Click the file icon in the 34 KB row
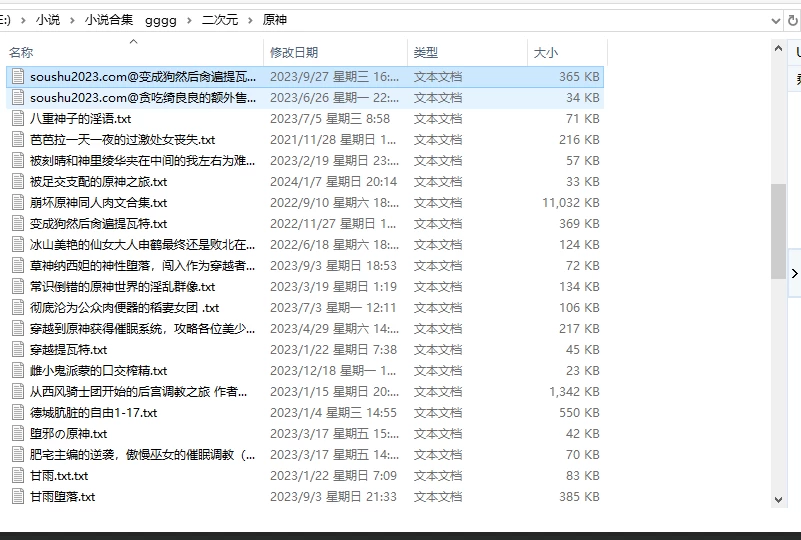Screen dimensions: 801x540 (18, 98)
